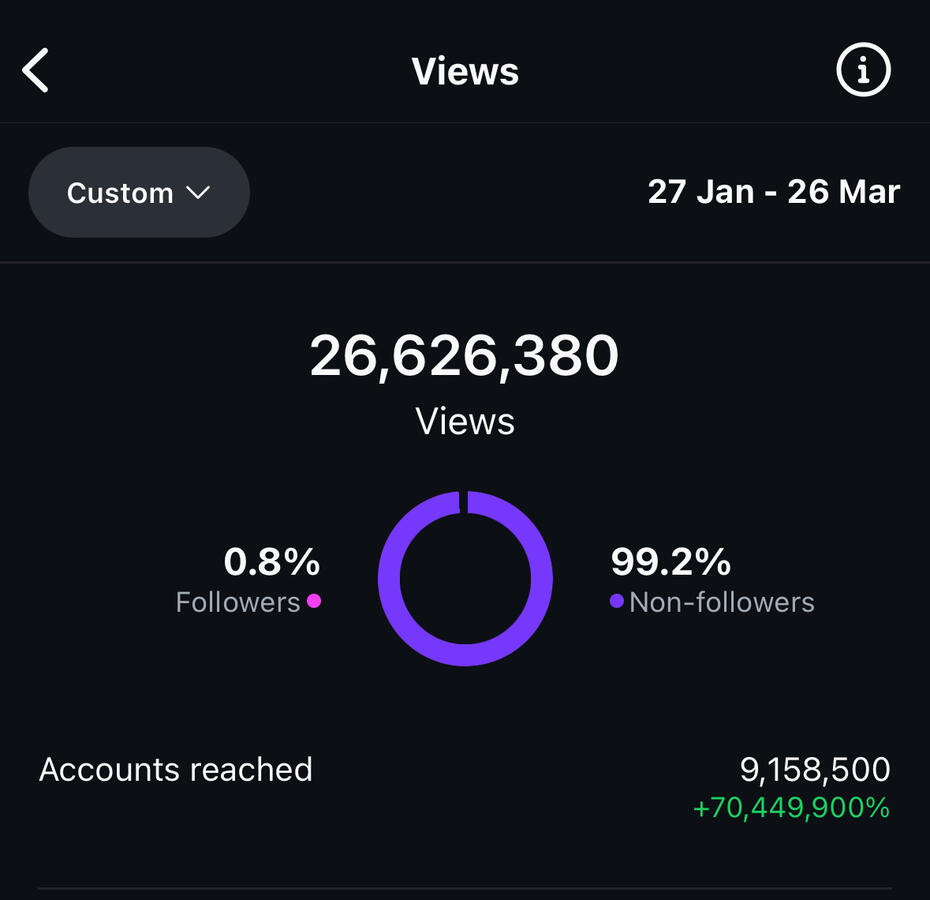Click the Non-followers legend label
Viewport: 930px width, 900px height.
722,602
